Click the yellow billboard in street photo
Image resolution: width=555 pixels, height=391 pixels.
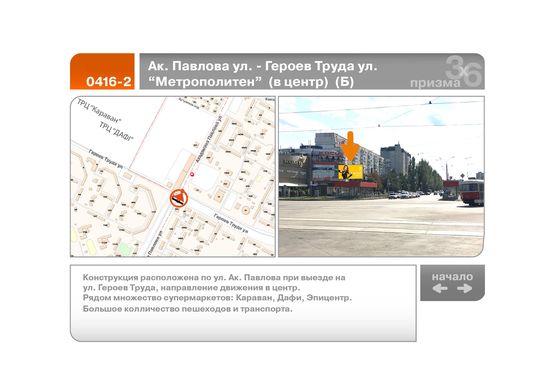pyautogui.click(x=350, y=172)
